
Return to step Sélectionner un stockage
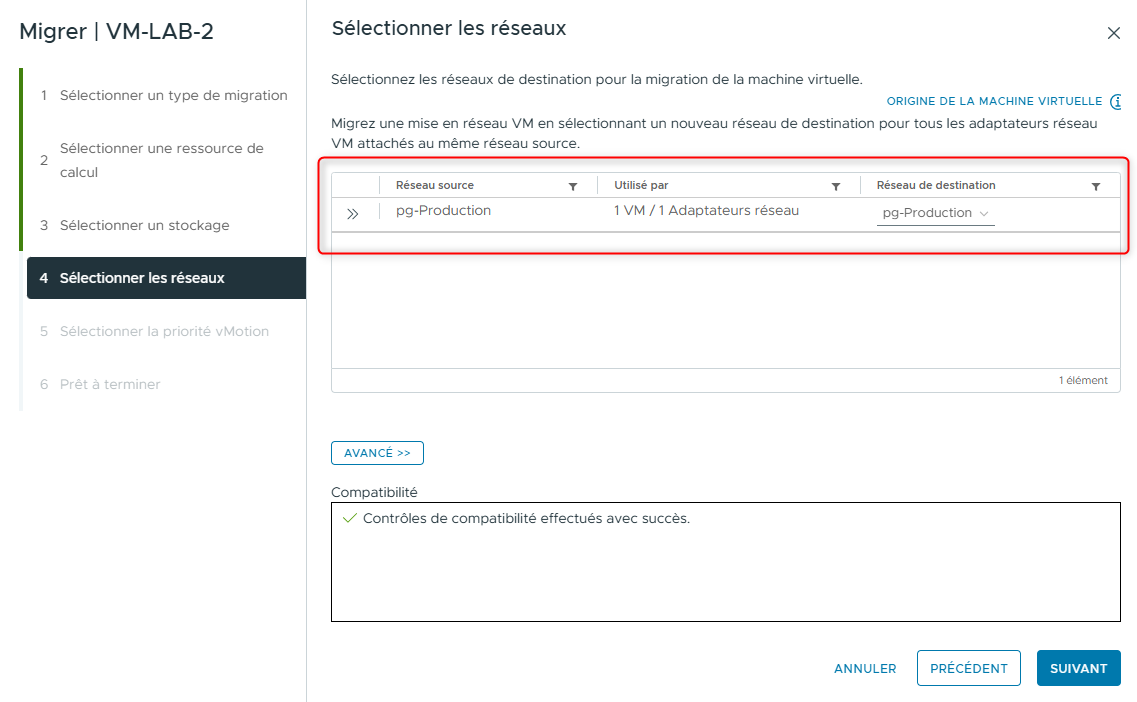[x=143, y=225]
